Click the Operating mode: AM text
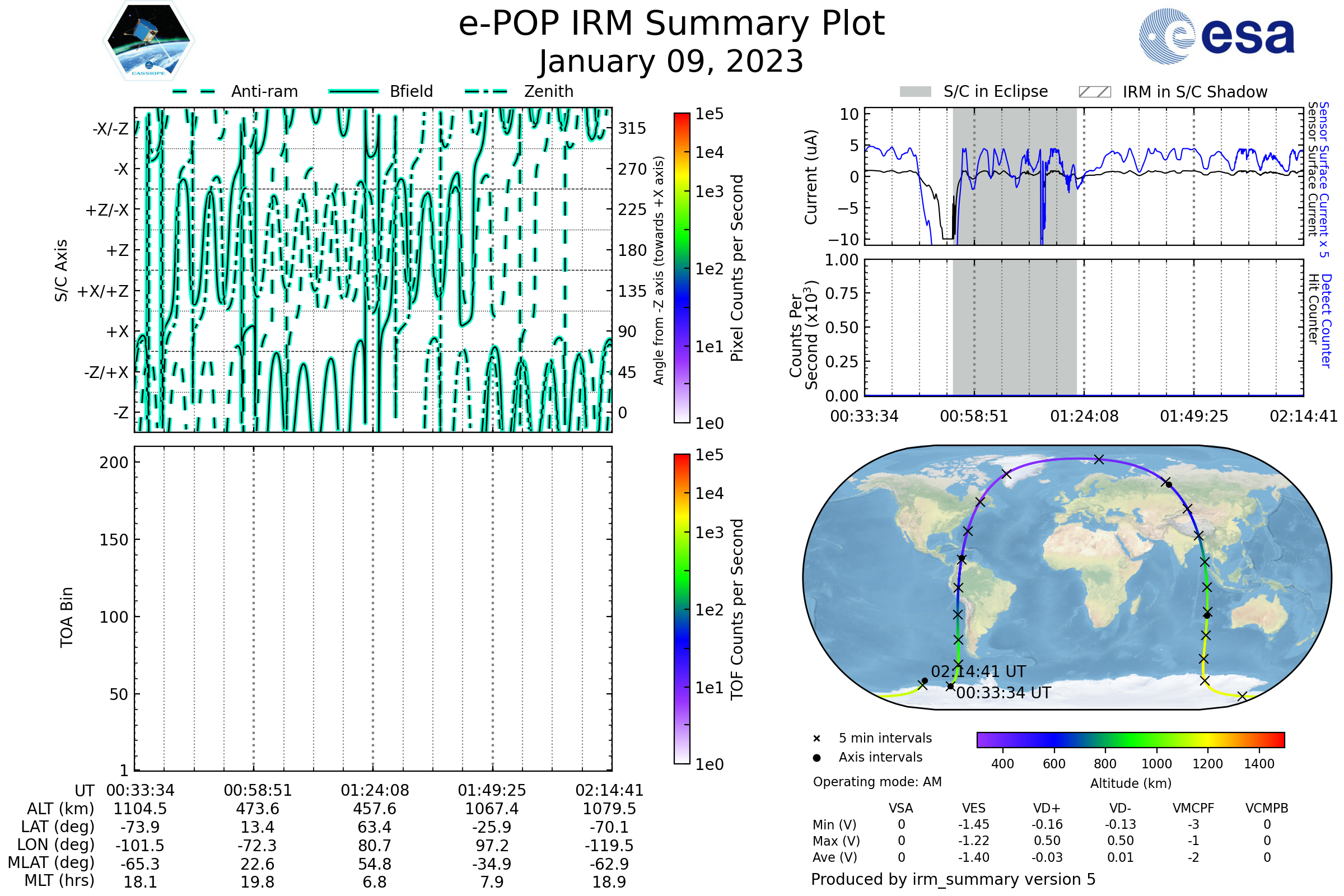Screen dimensions: 1344x896 click(877, 782)
